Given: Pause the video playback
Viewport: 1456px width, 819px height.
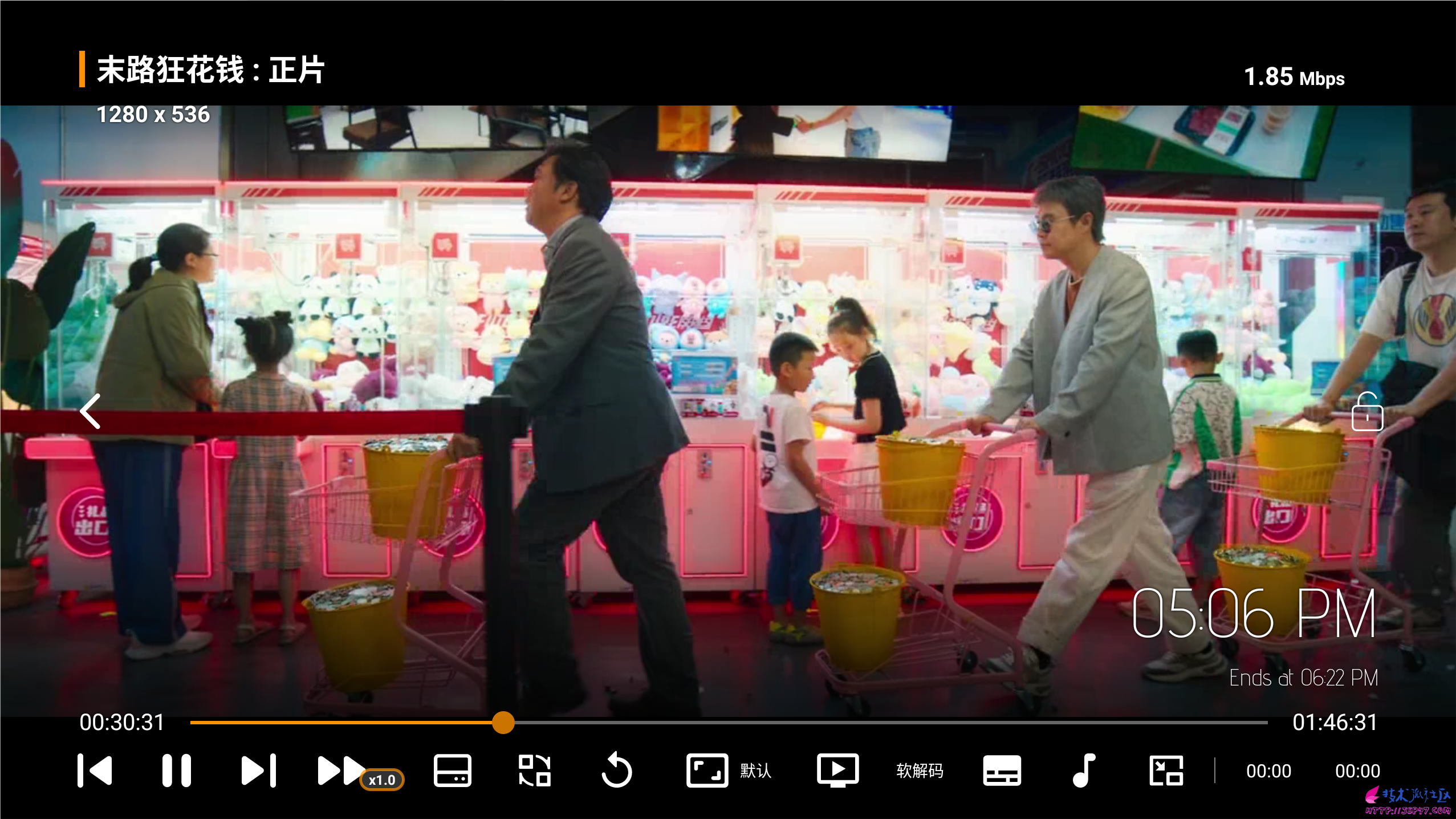Looking at the screenshot, I should (177, 771).
